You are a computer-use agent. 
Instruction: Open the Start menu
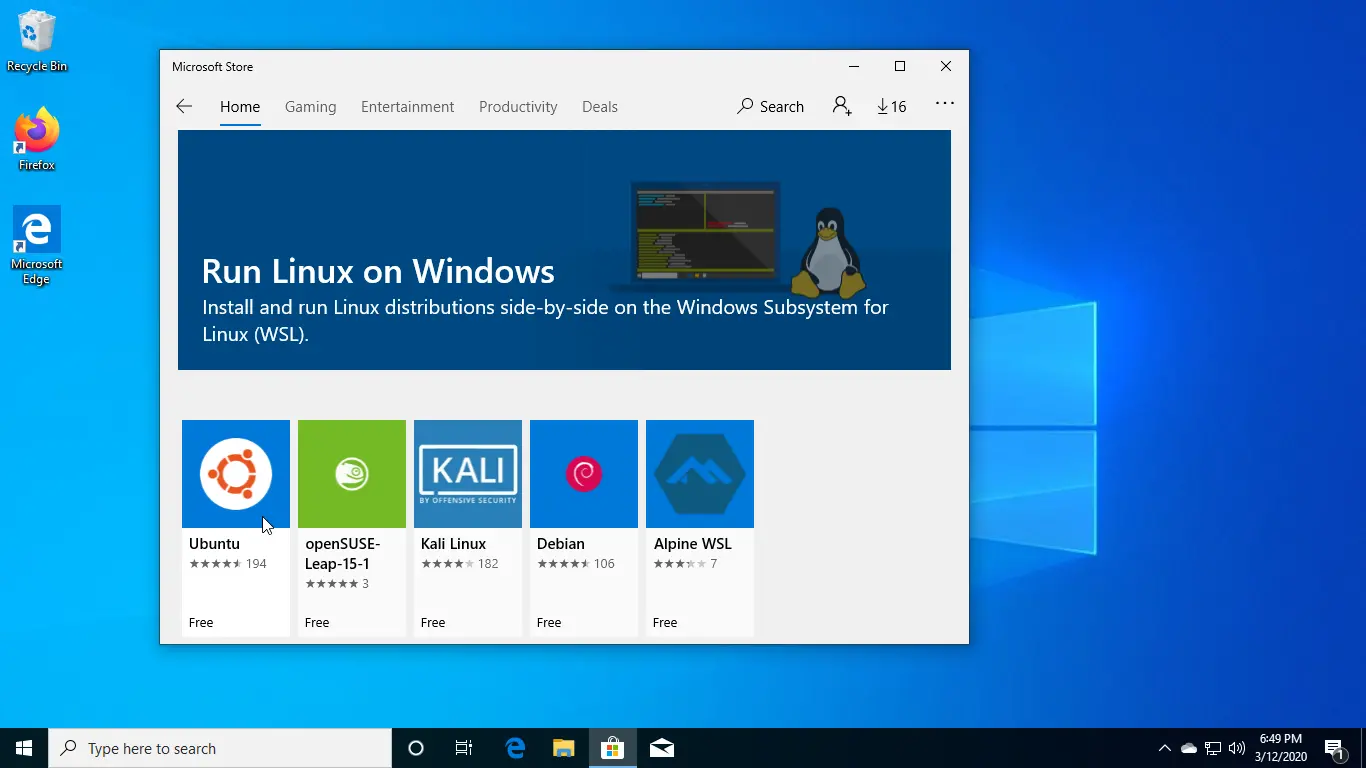point(22,747)
